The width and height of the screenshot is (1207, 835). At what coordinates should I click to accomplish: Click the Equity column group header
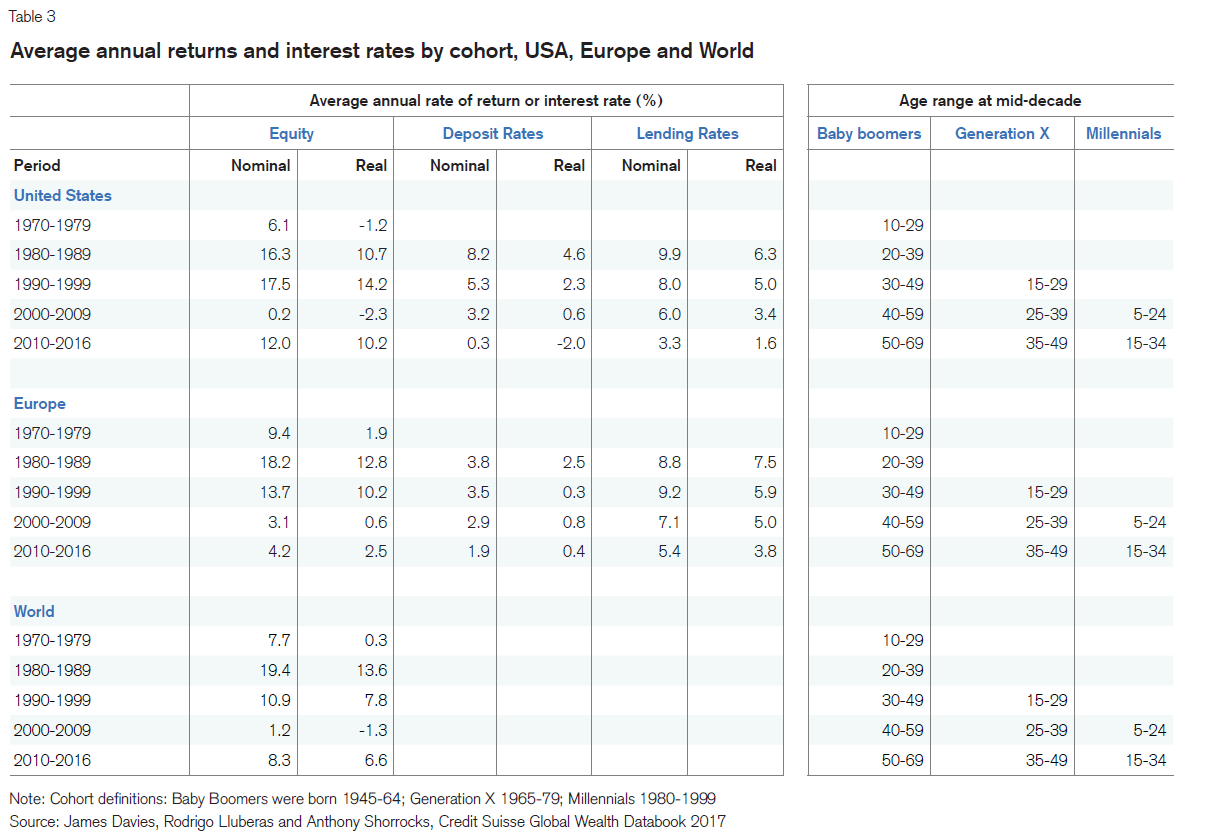[291, 133]
